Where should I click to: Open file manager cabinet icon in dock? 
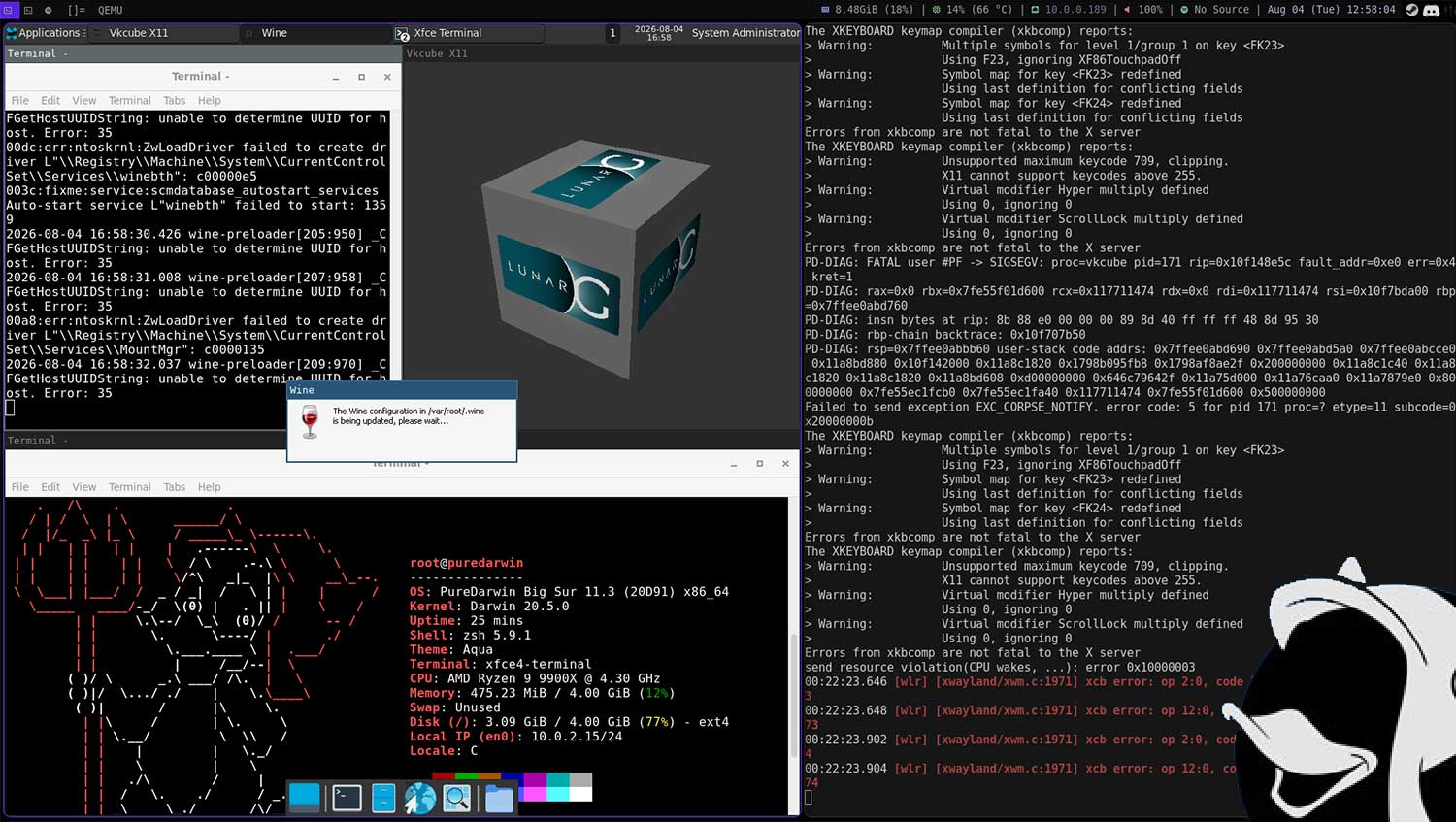(383, 798)
